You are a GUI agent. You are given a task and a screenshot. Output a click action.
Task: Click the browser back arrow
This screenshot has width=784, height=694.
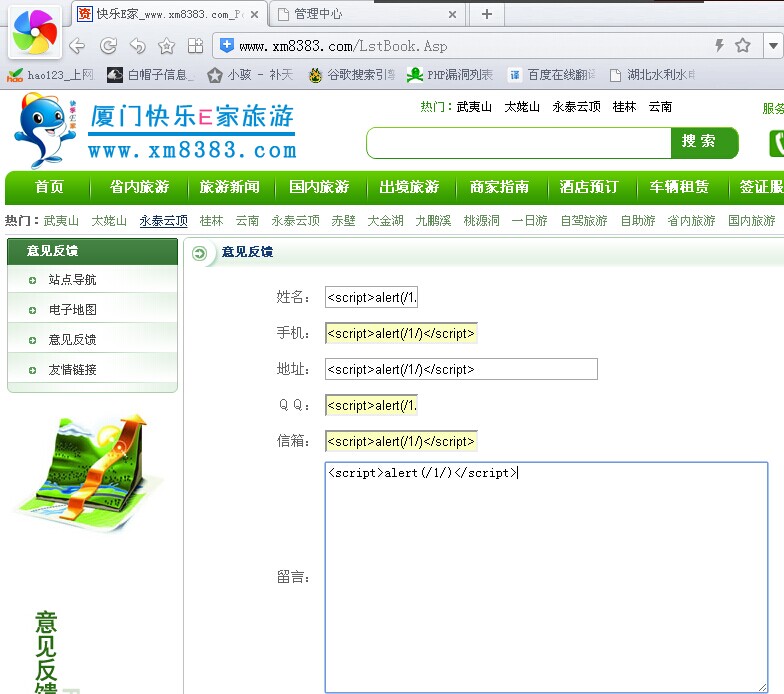click(x=78, y=46)
